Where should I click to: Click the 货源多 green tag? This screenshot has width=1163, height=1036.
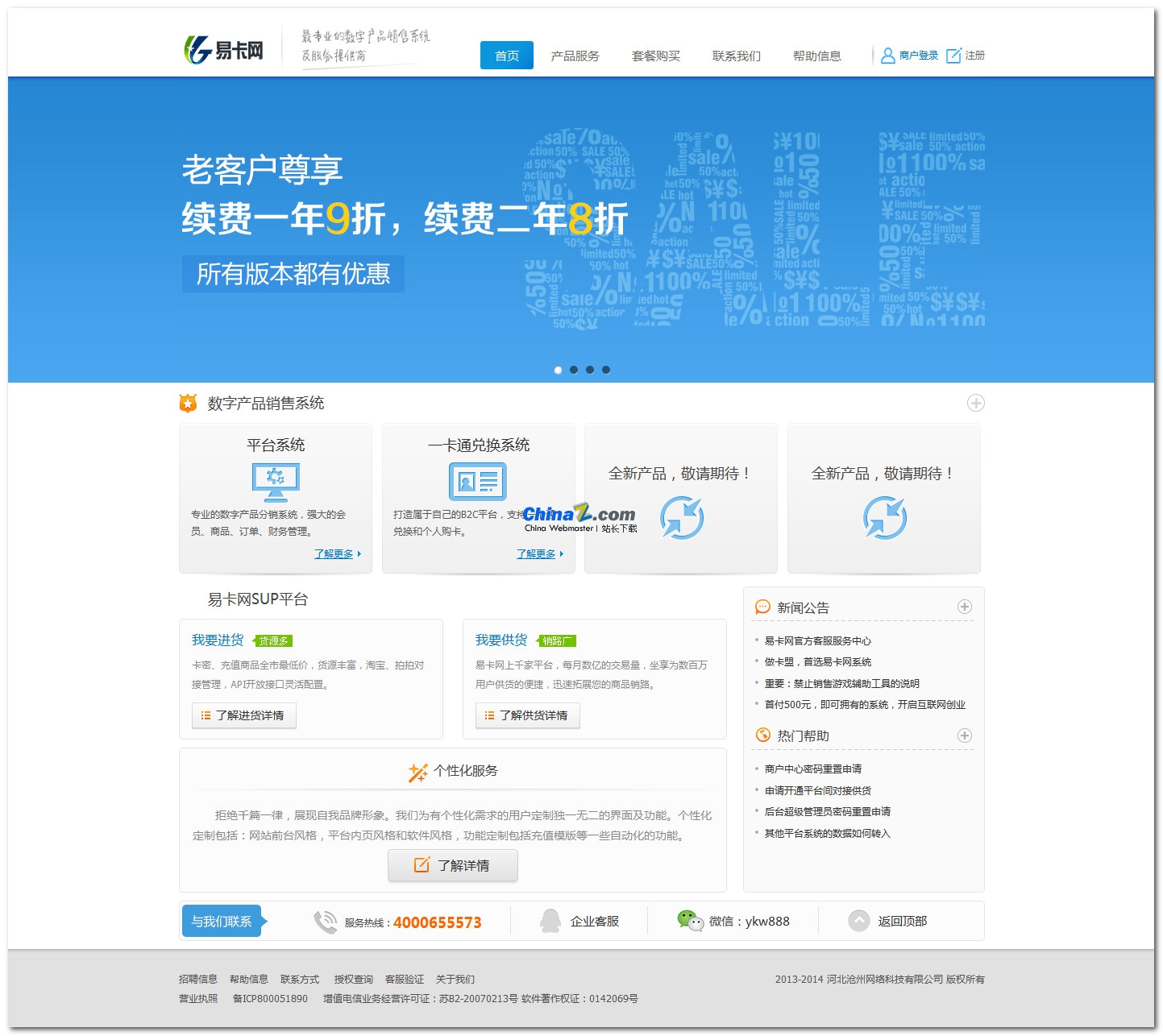click(x=272, y=641)
